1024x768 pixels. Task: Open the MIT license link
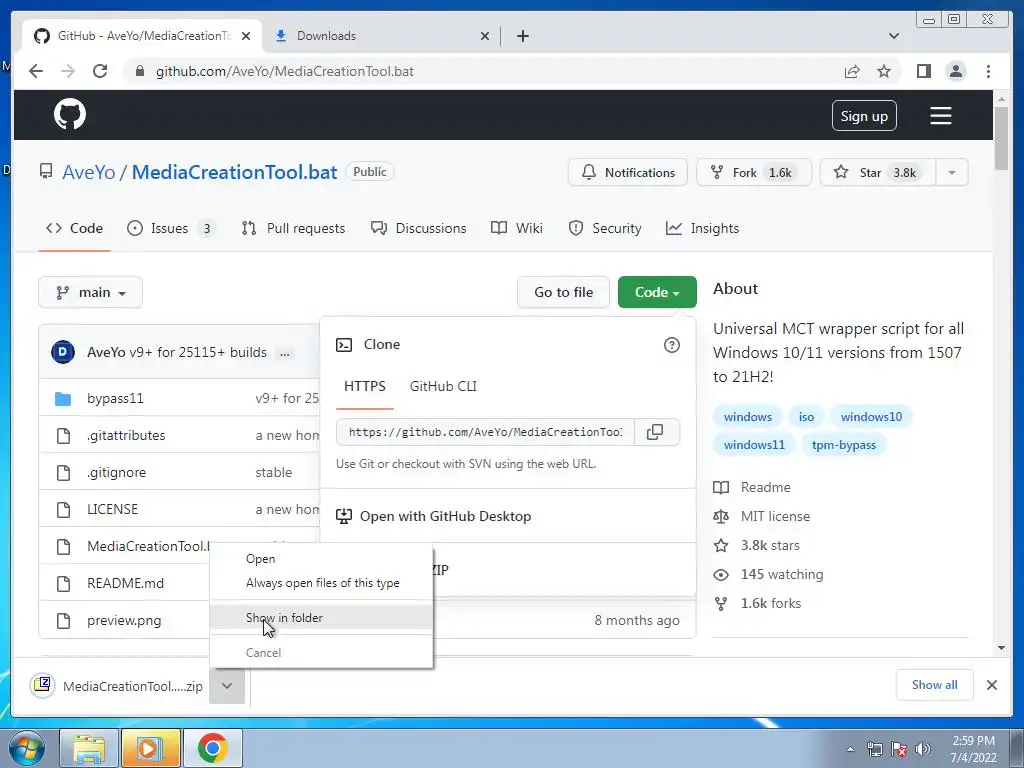(x=775, y=516)
